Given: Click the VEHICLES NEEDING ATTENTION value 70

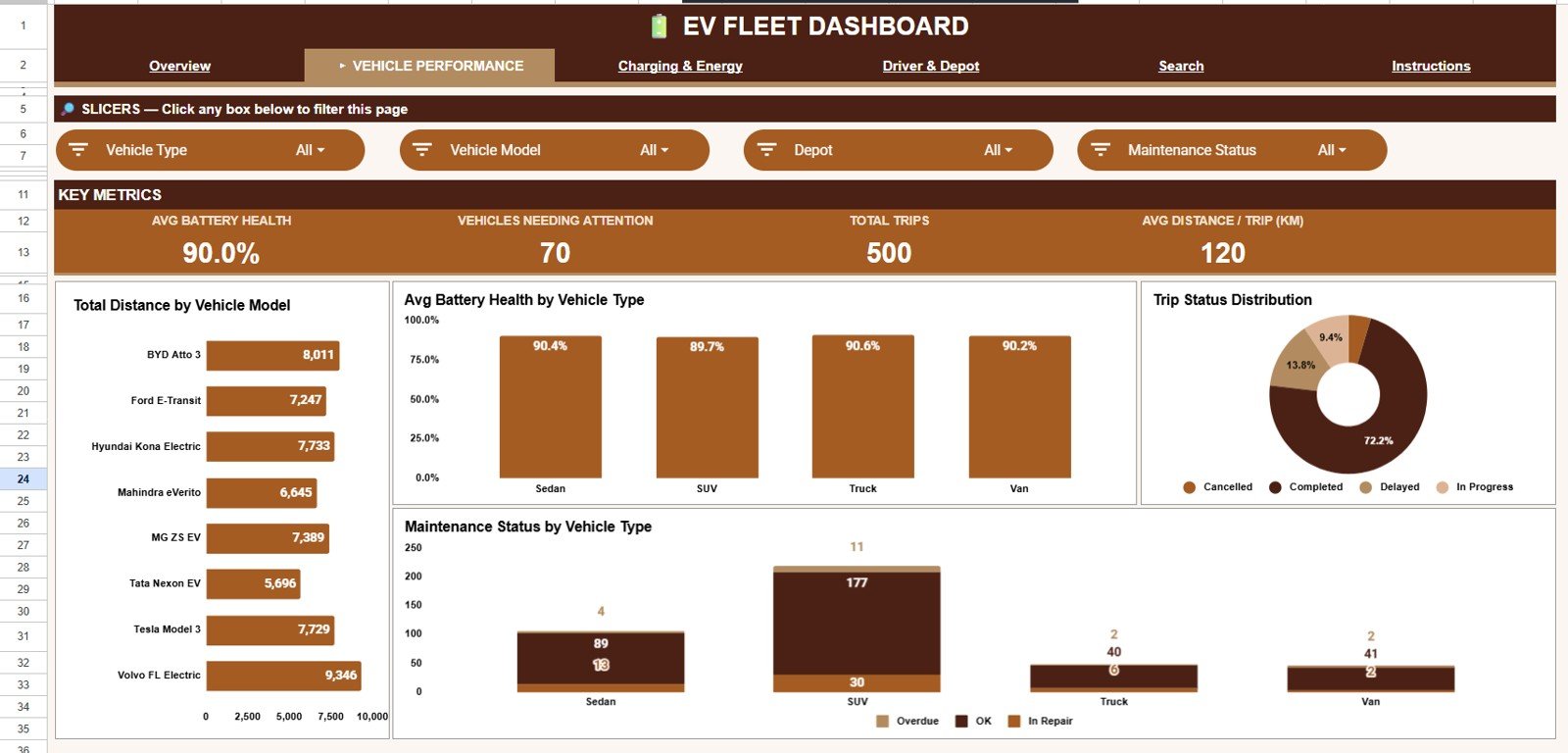Looking at the screenshot, I should point(555,253).
